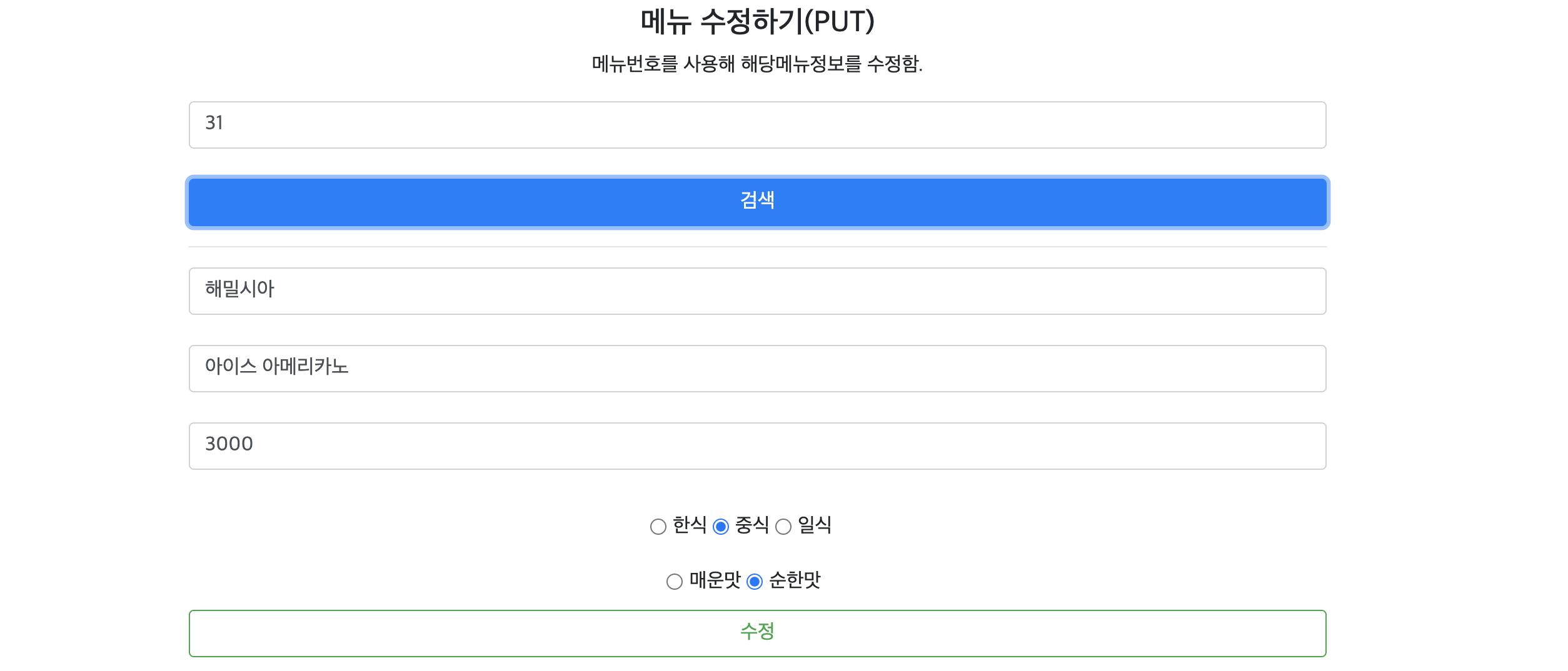Choose the 매운맛 flavor option
Screen dimensions: 1568x671
pos(673,581)
